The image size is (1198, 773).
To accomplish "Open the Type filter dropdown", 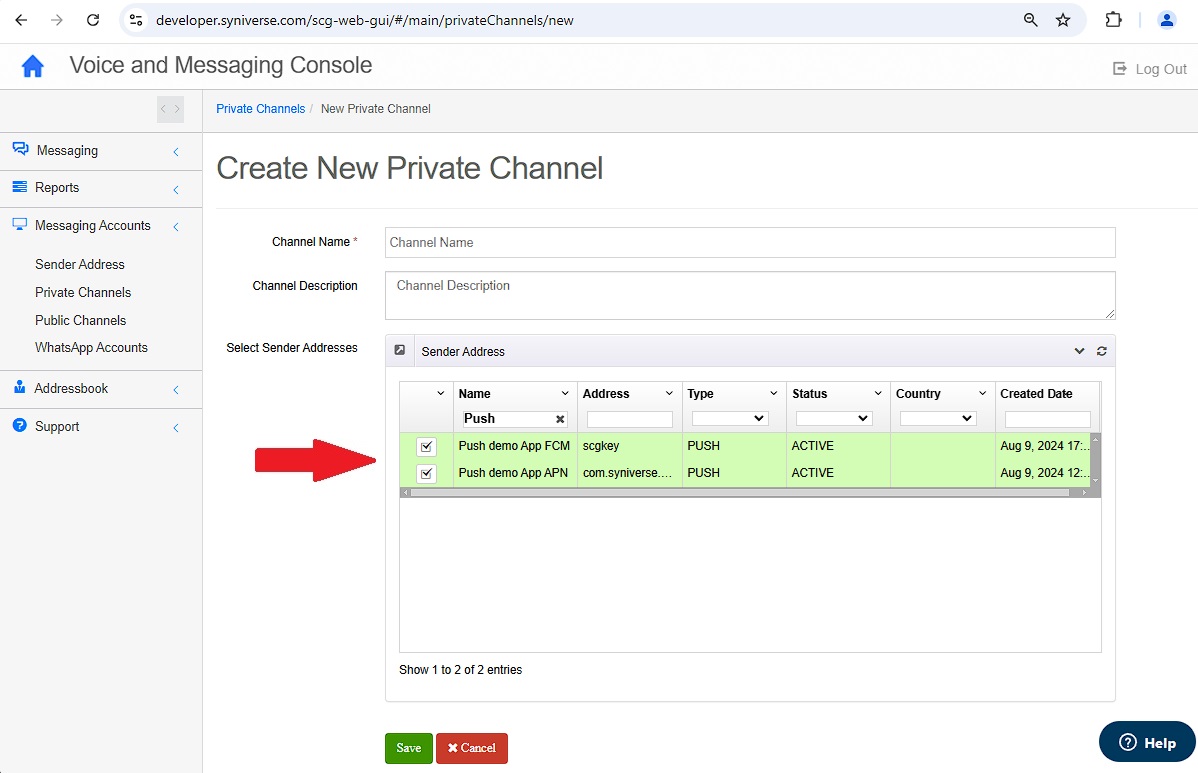I will [x=730, y=419].
